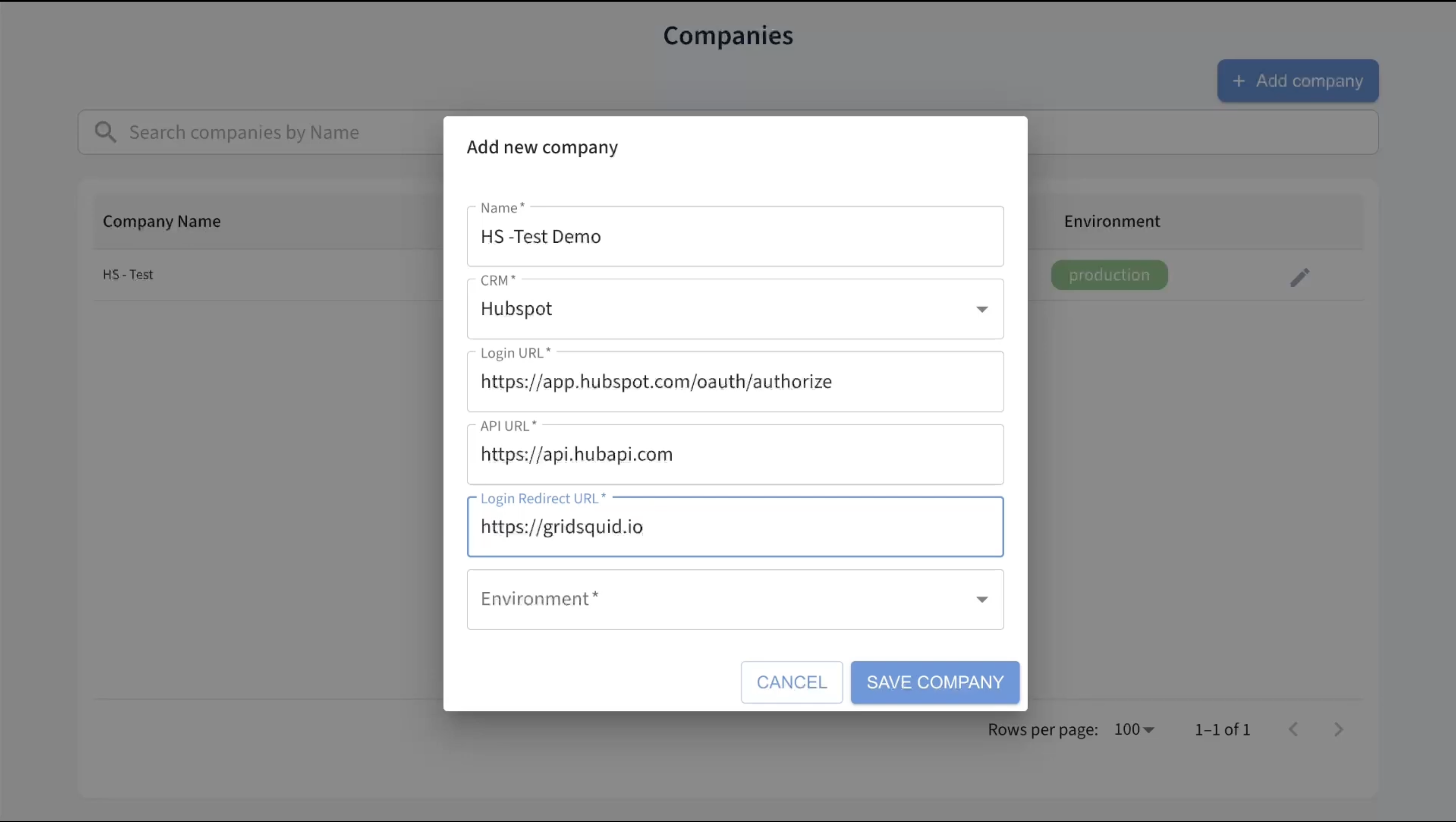Click the plus icon in Add company
This screenshot has height=822, width=1456.
1238,81
